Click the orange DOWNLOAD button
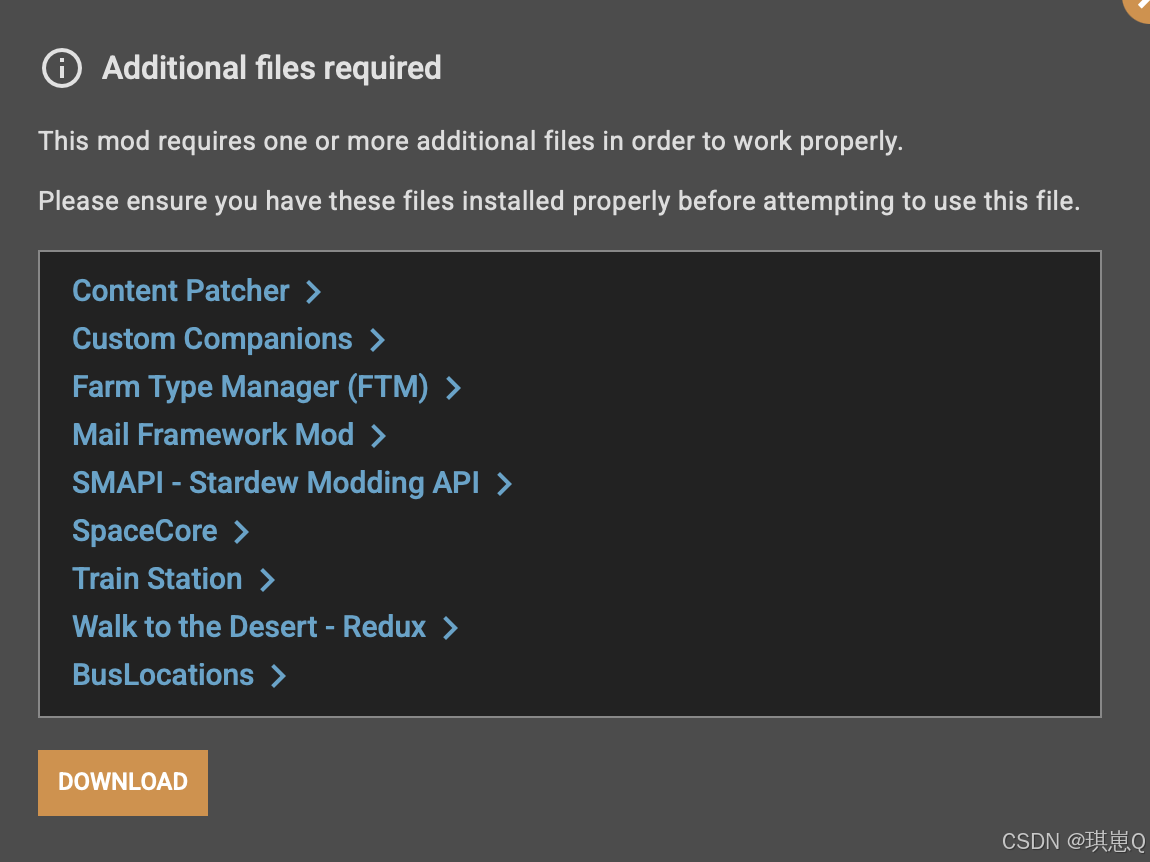Image resolution: width=1150 pixels, height=862 pixels. [123, 782]
